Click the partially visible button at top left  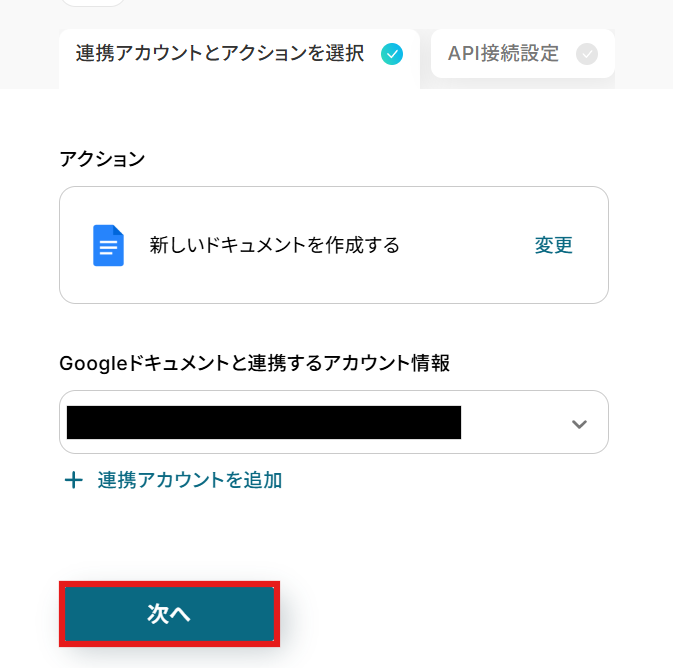coord(93,3)
